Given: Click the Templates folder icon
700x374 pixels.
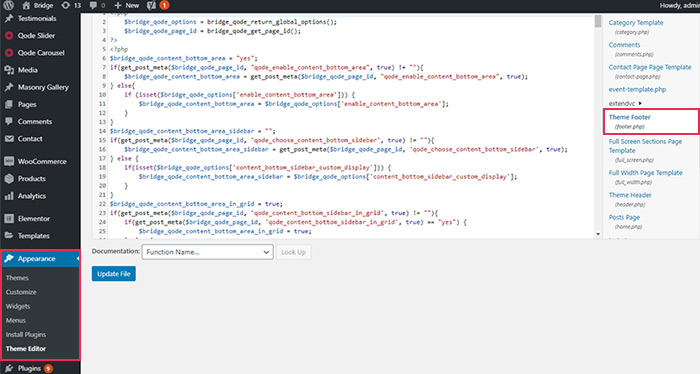Looking at the screenshot, I should (x=9, y=236).
